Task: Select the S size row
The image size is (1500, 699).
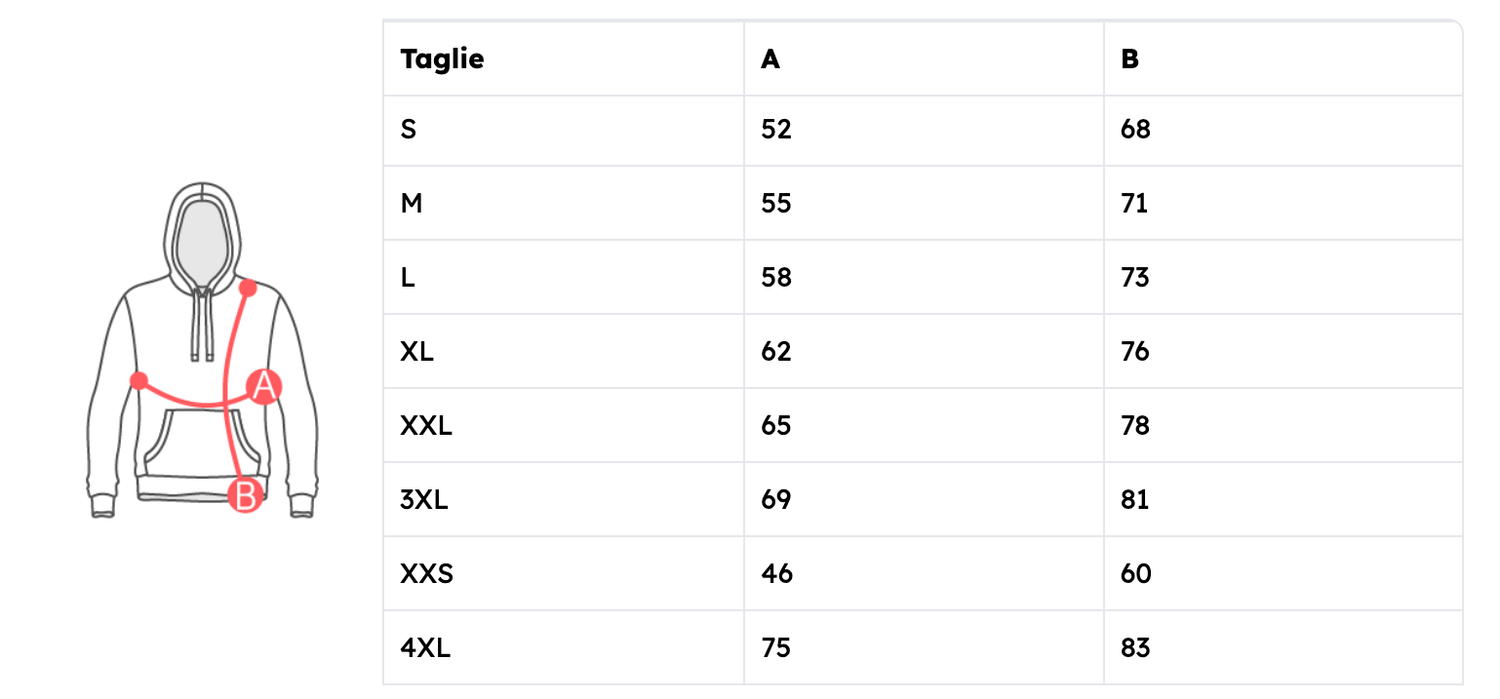Action: point(409,130)
